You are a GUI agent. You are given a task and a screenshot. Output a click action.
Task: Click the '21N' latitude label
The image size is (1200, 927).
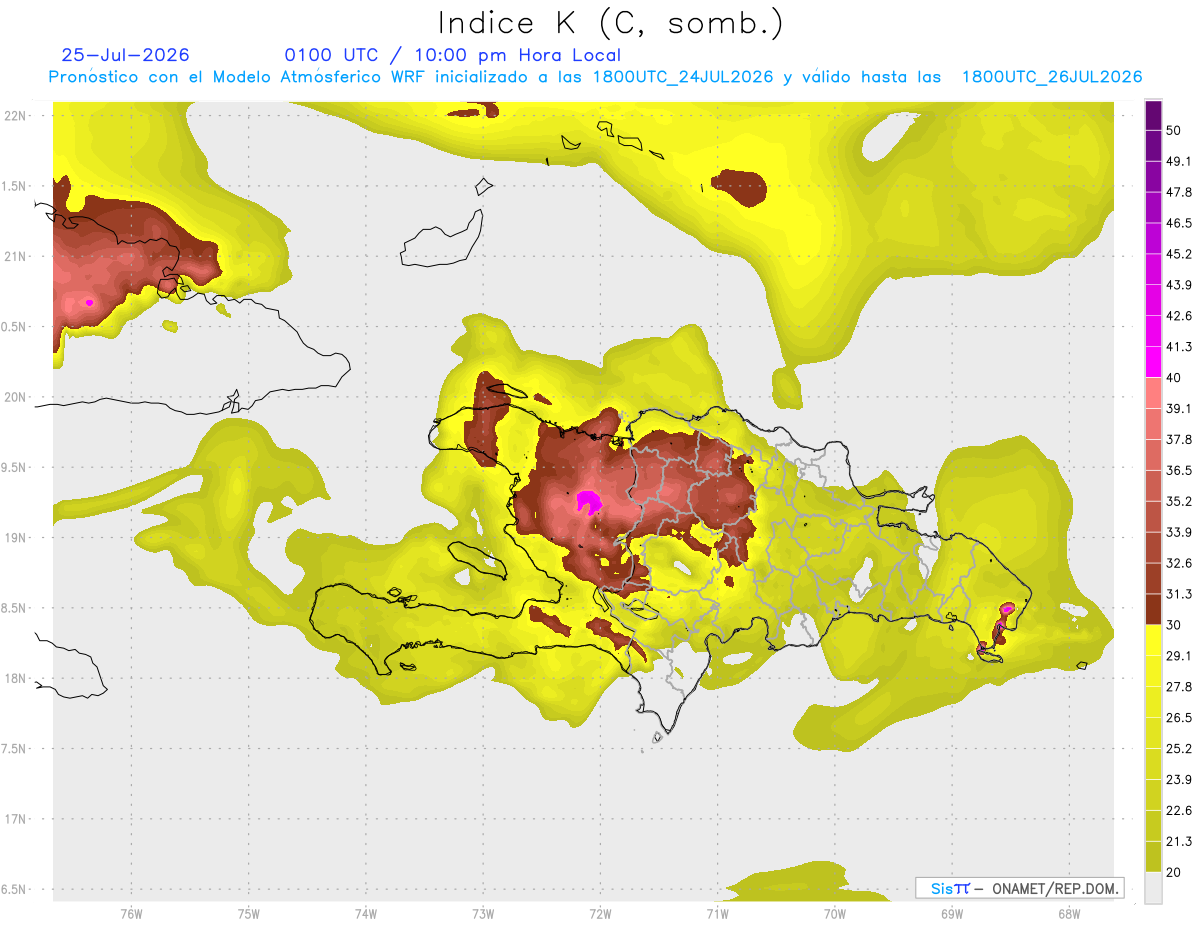pyautogui.click(x=15, y=256)
